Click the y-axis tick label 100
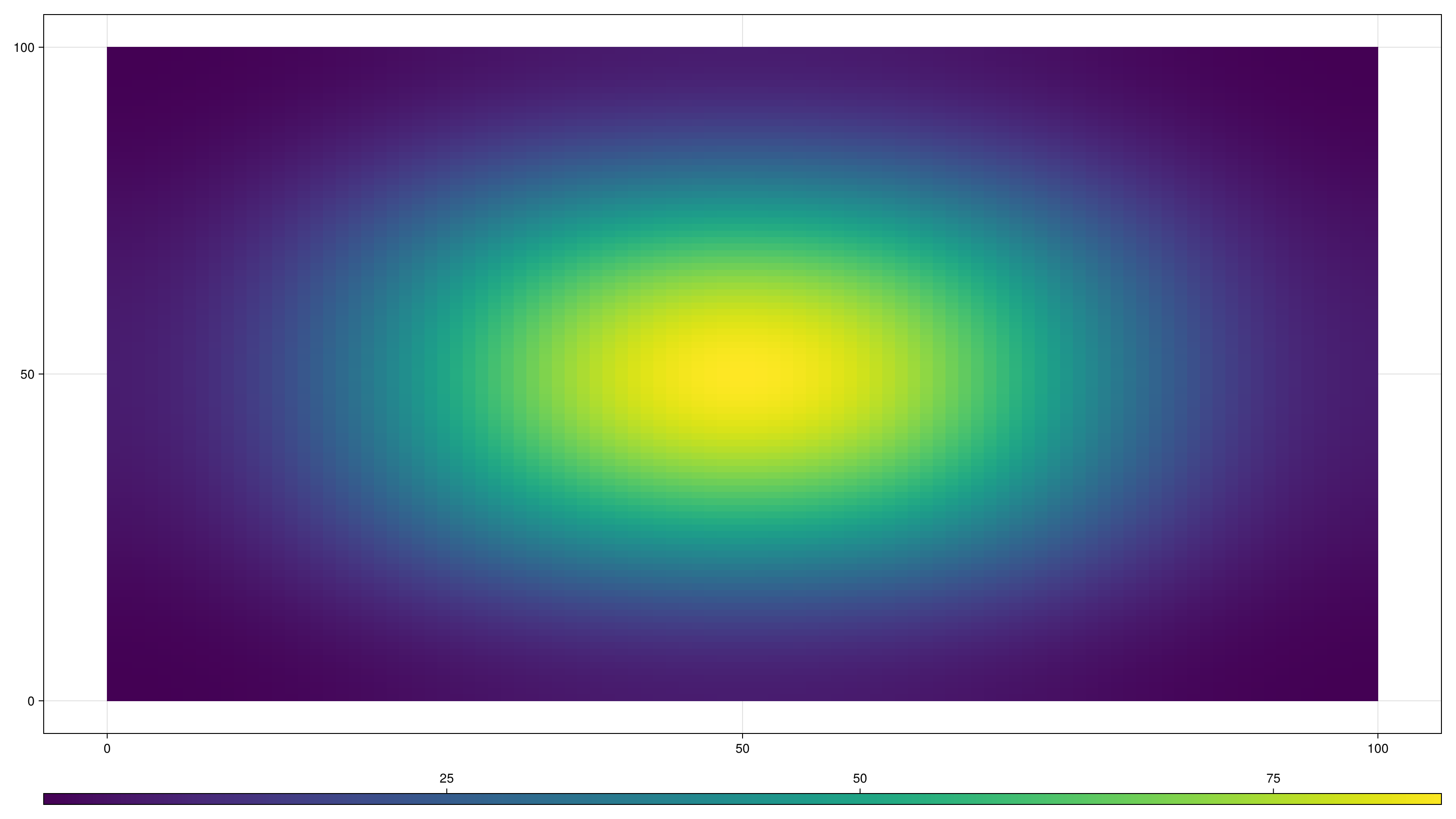1456x819 pixels. (x=24, y=48)
